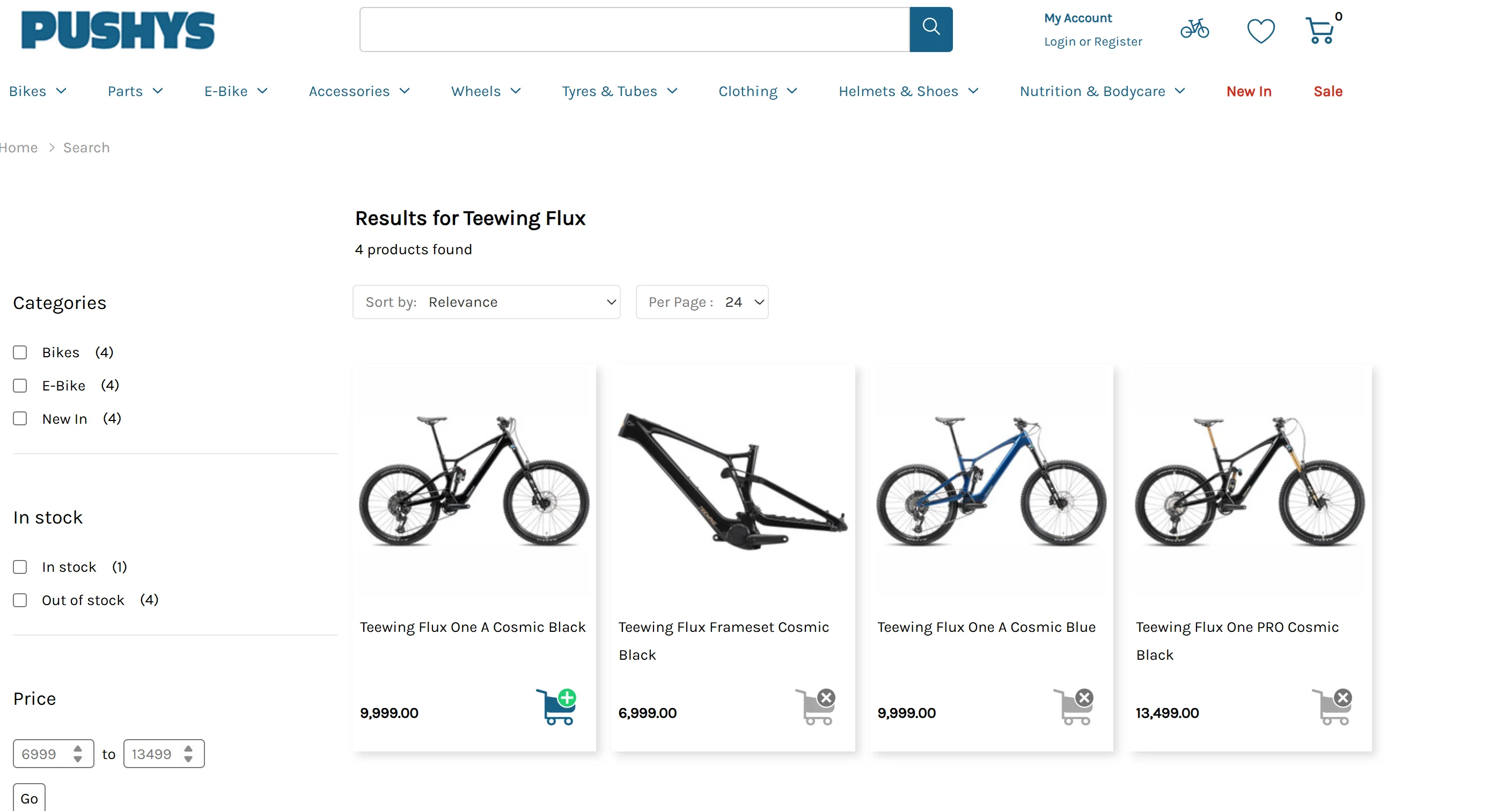Click the magnifier search button
Viewport: 1512px width, 811px height.
coord(931,30)
